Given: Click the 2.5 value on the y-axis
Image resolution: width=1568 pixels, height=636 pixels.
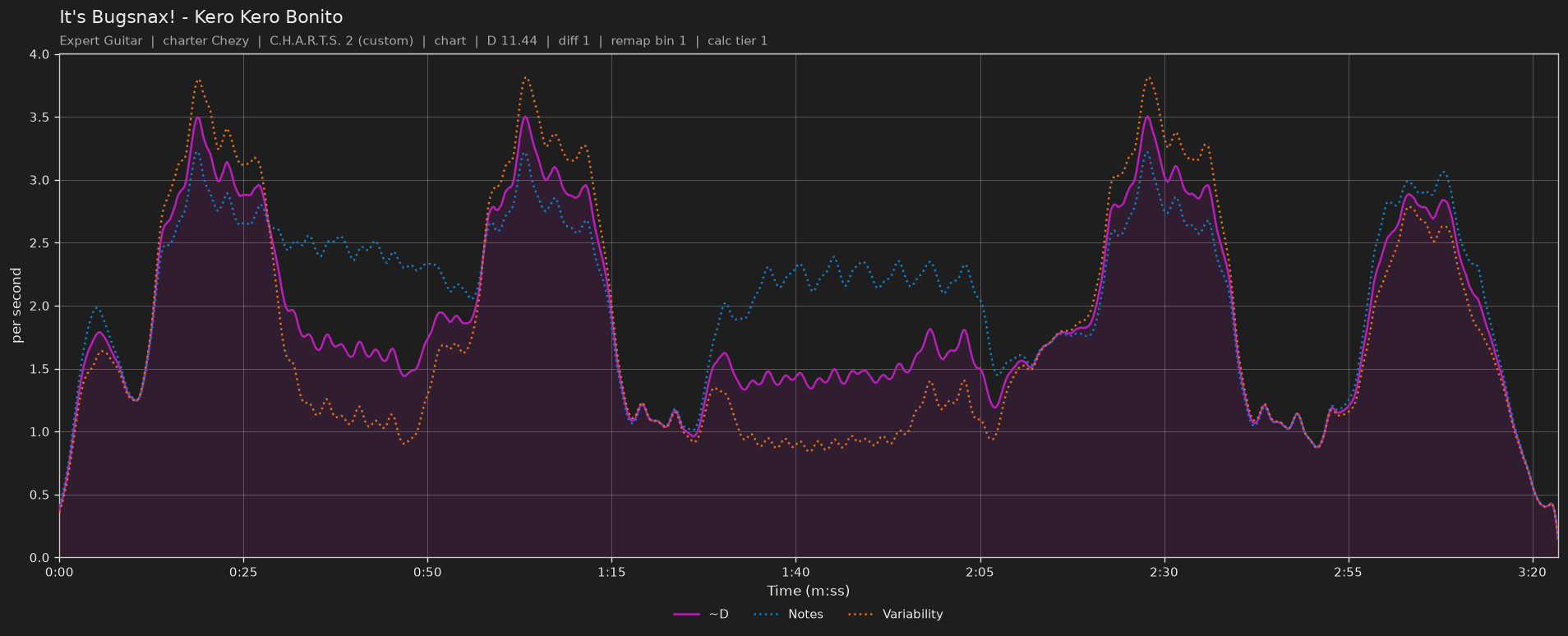Looking at the screenshot, I should [39, 243].
